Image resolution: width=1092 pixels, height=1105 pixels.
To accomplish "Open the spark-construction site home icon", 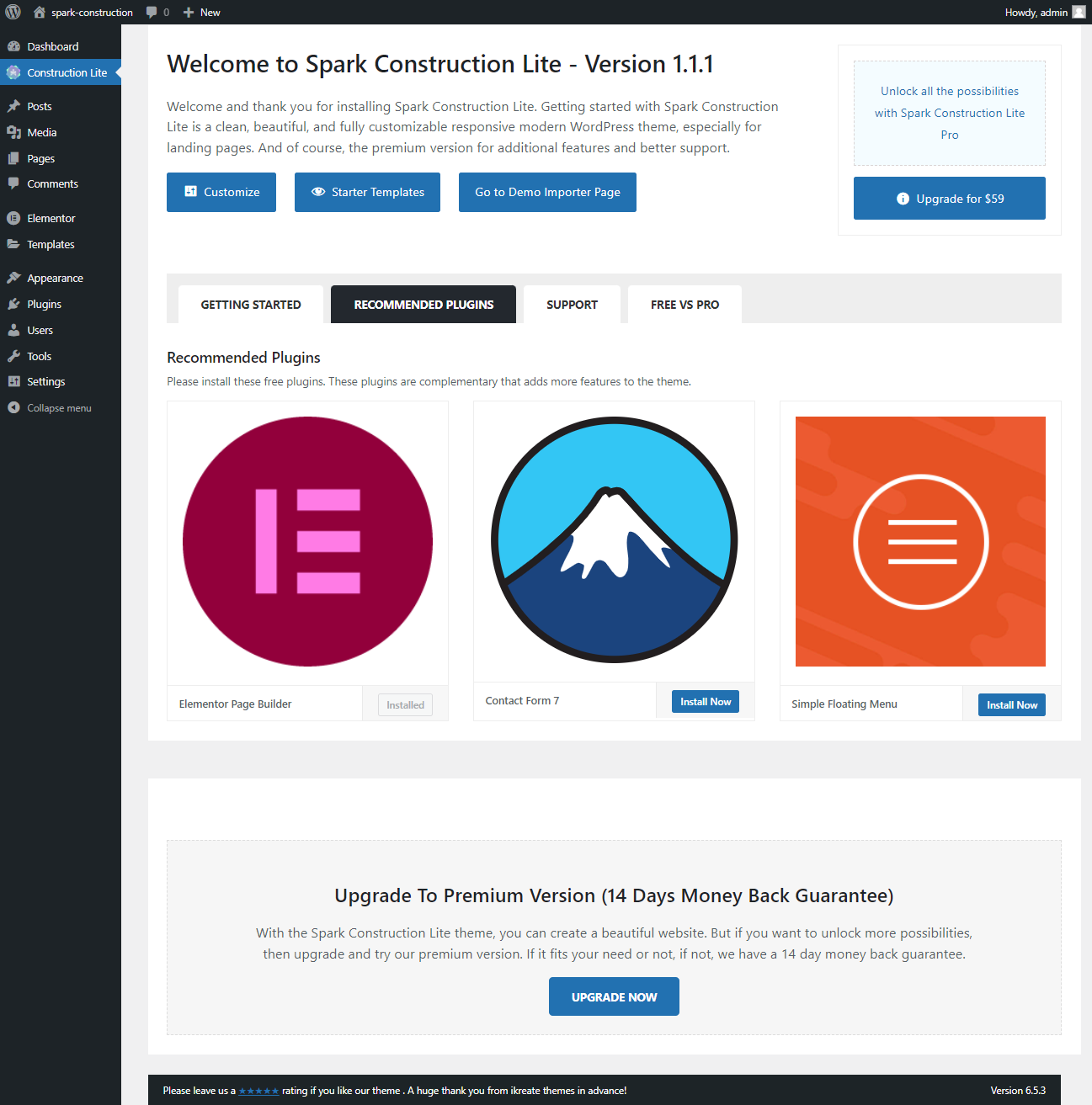I will click(39, 12).
